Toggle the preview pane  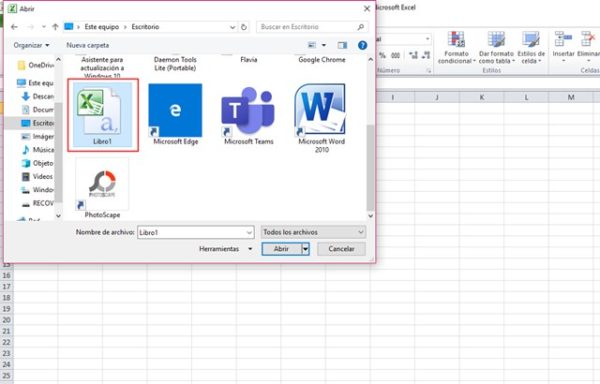[x=342, y=45]
